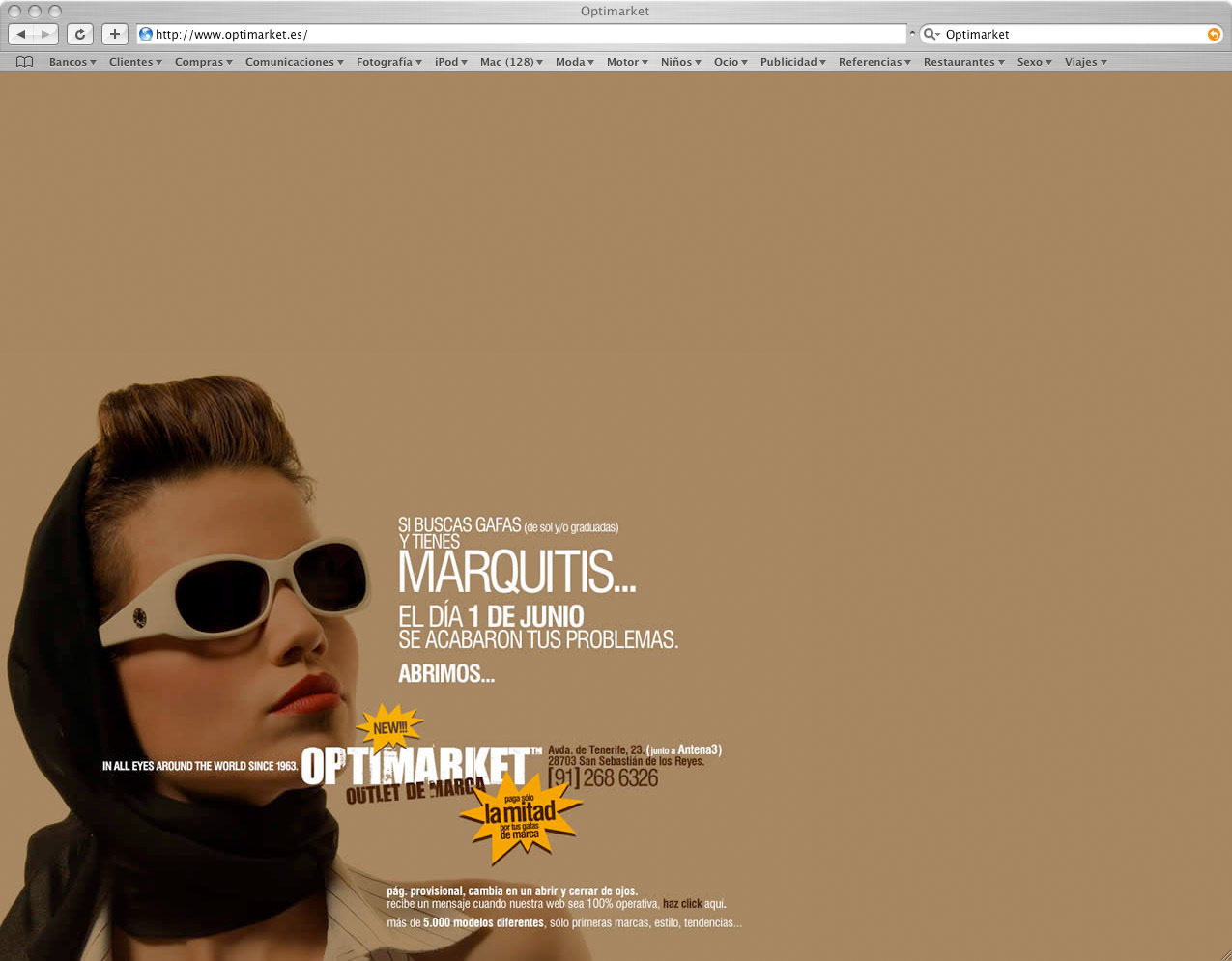Click 'IN ALL EYES AROUND THE WORLD SINCE 1963.'
This screenshot has width=1232, height=961.
click(x=200, y=766)
